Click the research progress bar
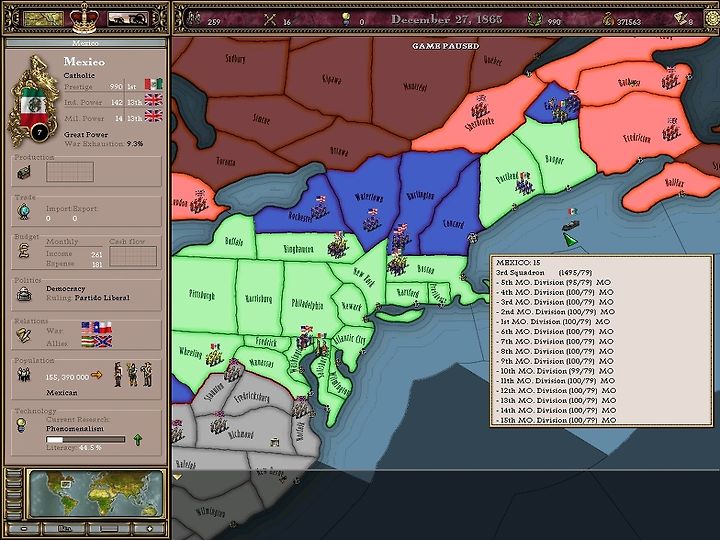The height and width of the screenshot is (540, 720). point(85,439)
